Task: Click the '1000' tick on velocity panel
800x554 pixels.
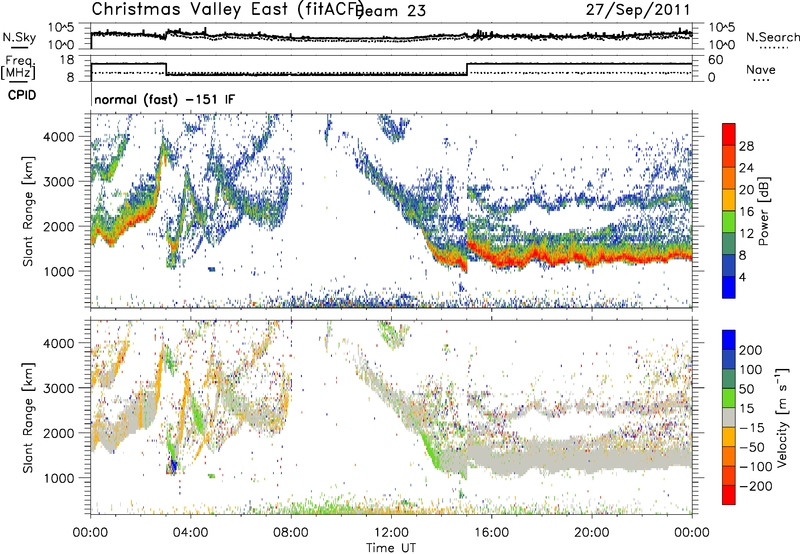Action: click(x=58, y=478)
